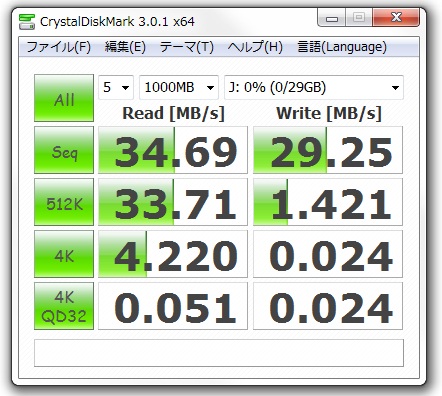Click the 4K read result 4.220
The image size is (442, 396).
click(x=173, y=254)
